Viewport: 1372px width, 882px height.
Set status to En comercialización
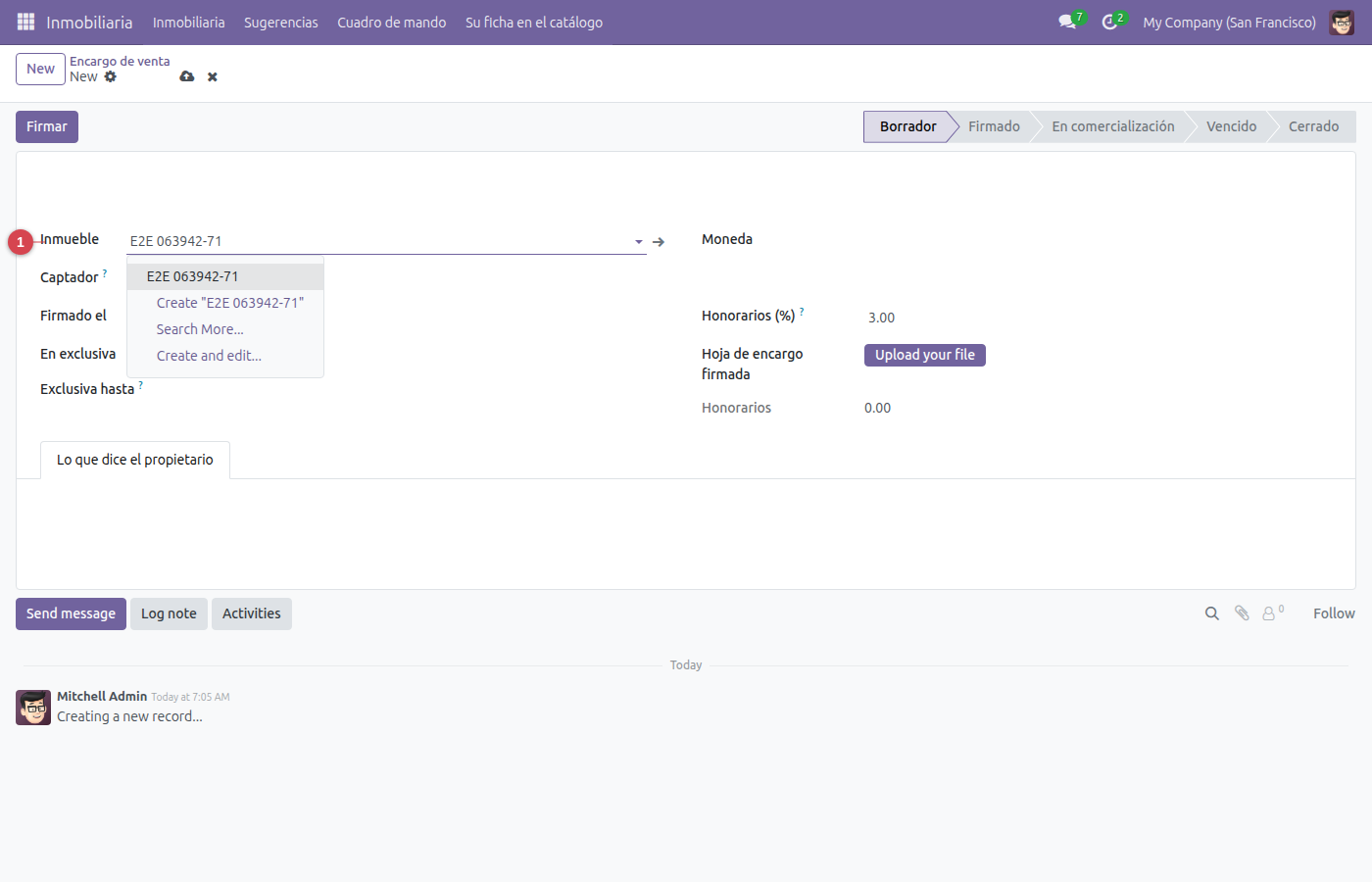pyautogui.click(x=1113, y=126)
